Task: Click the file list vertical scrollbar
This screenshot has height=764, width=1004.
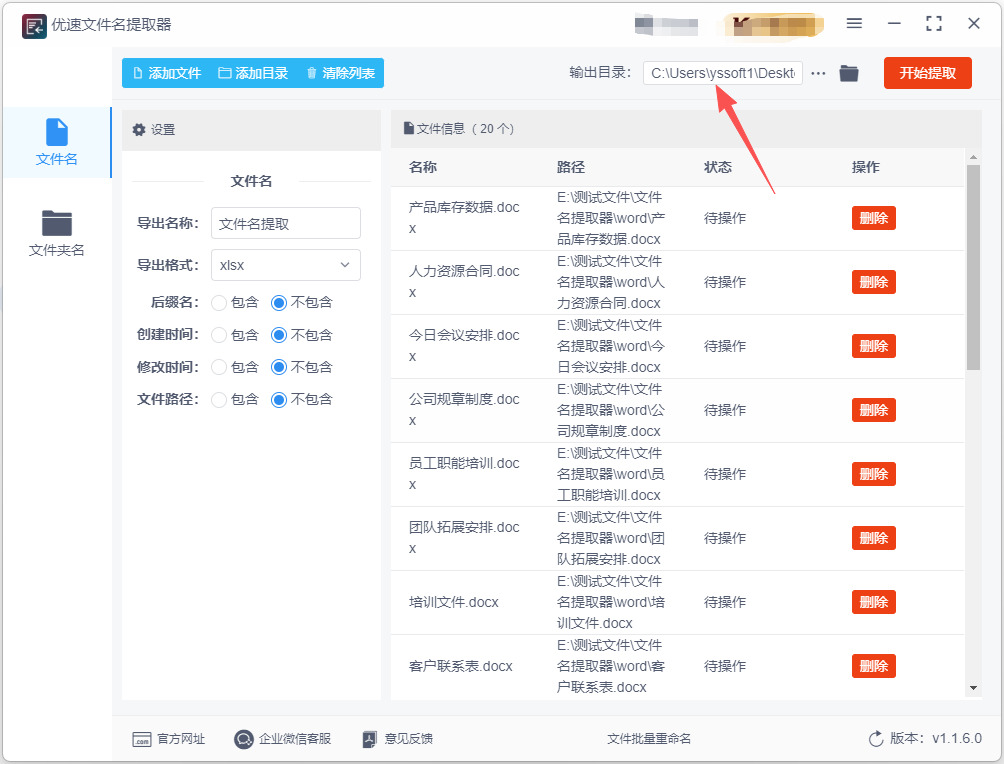Action: pos(973,267)
